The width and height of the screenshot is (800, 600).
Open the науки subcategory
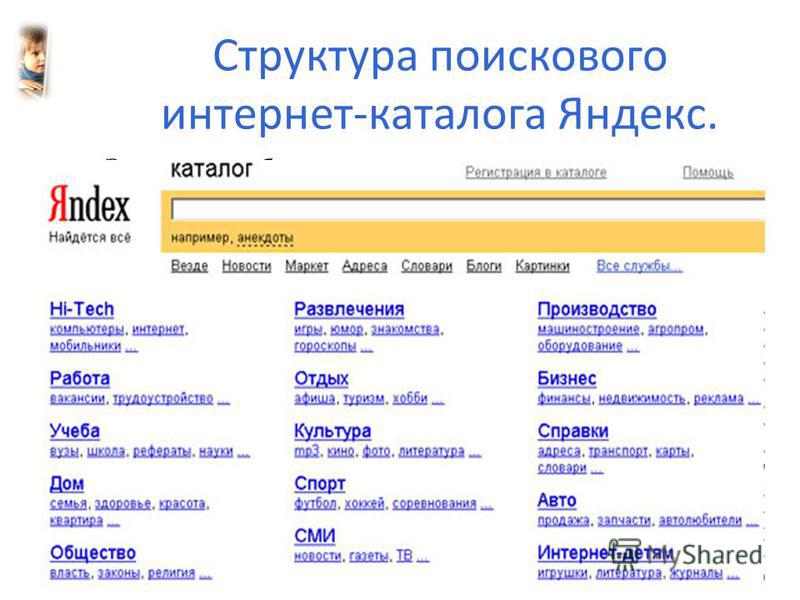click(216, 452)
